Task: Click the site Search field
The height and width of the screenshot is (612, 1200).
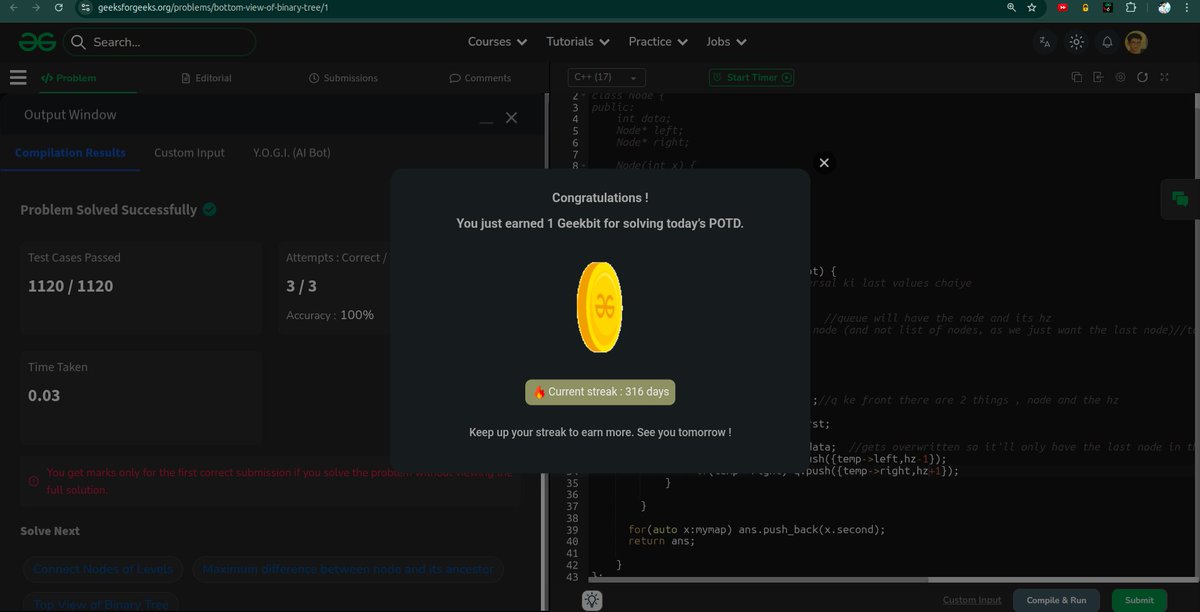Action: tap(160, 42)
